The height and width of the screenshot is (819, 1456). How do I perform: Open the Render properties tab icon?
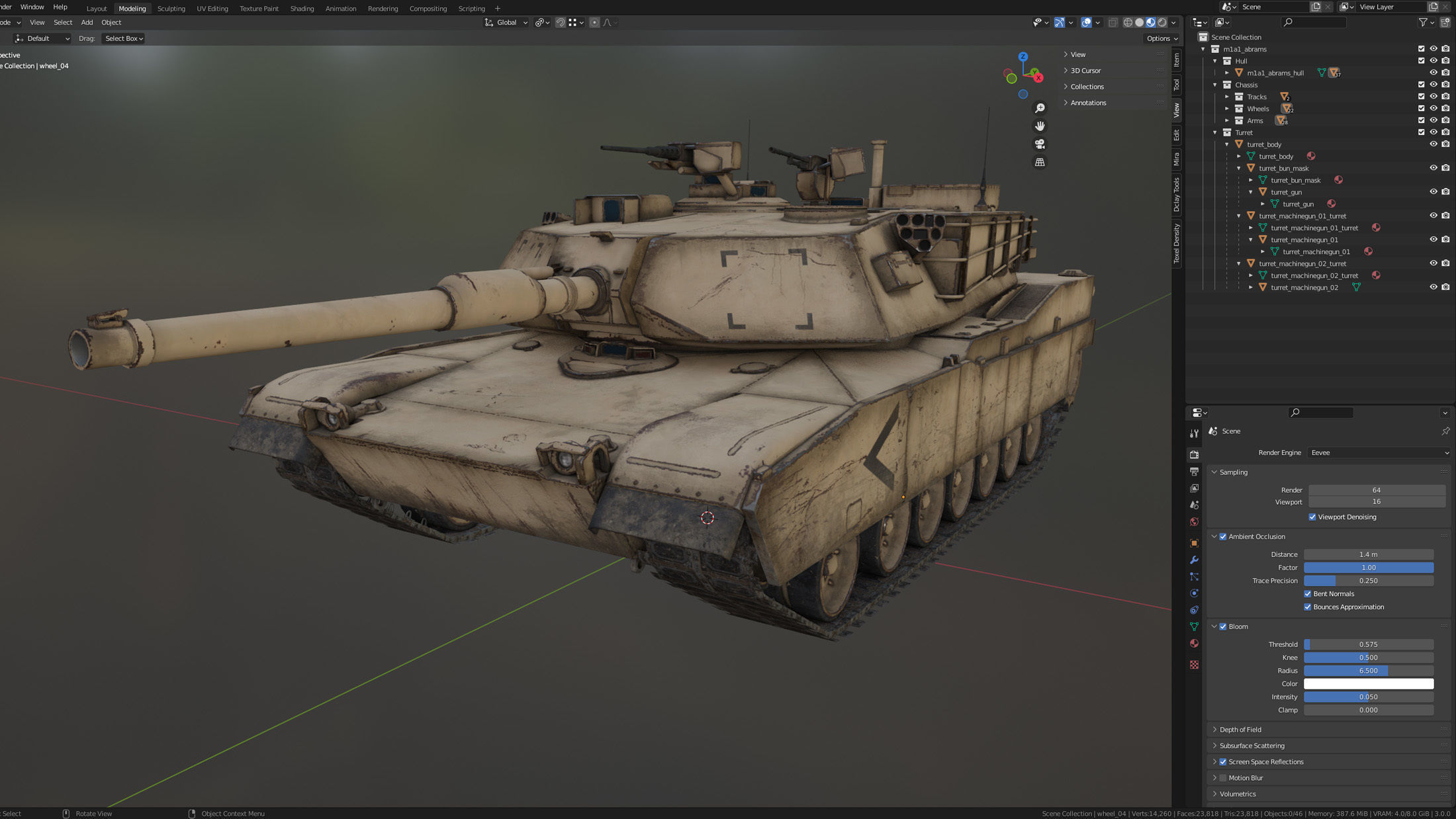(1194, 454)
